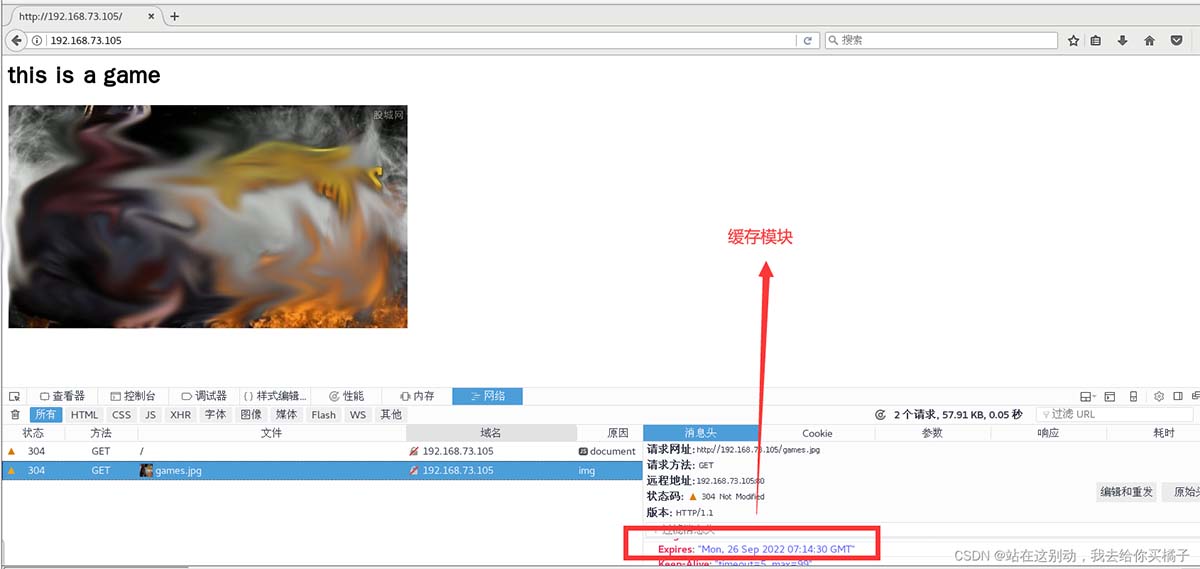1200x569 pixels.
Task: Toggle responsive design mode icon
Action: click(1133, 396)
